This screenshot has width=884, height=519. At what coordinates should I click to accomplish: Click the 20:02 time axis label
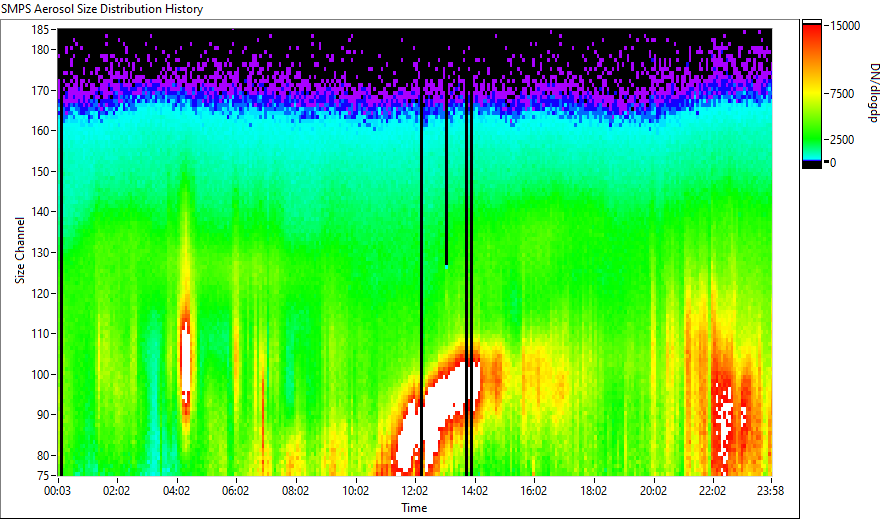click(x=653, y=491)
